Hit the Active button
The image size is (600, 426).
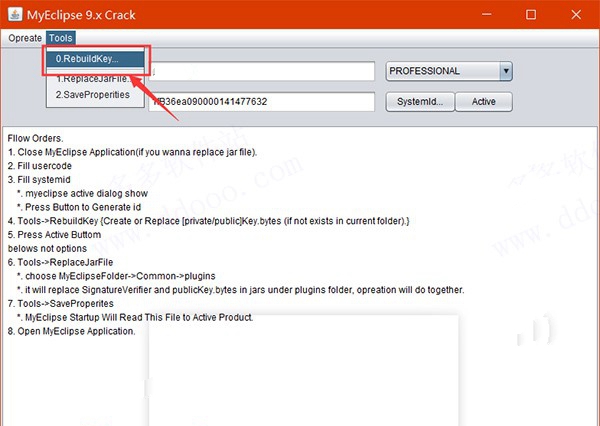tap(484, 101)
